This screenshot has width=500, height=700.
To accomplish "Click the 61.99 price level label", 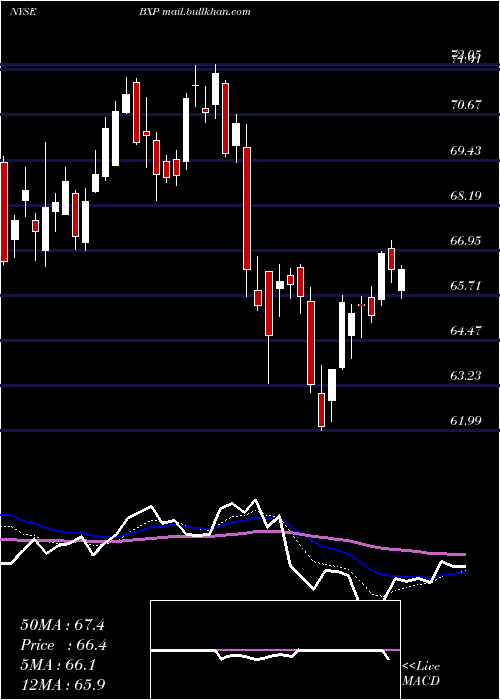I will (466, 421).
